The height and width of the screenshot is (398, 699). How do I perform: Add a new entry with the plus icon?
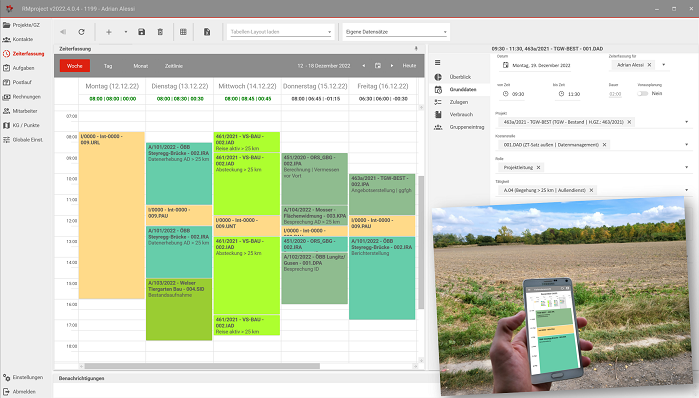pyautogui.click(x=108, y=32)
